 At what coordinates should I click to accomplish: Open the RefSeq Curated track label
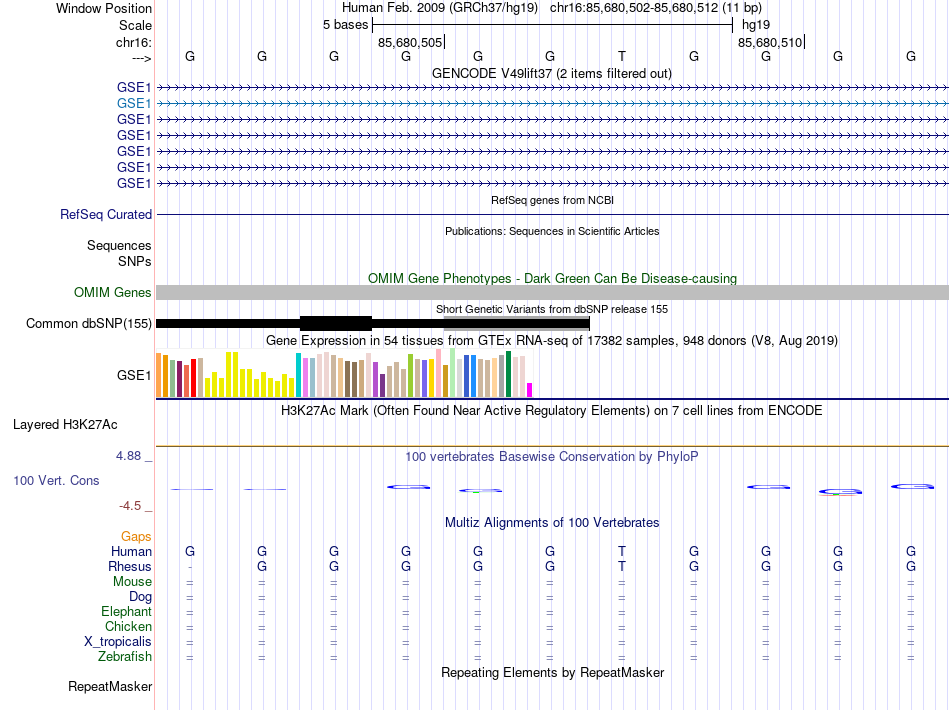[x=105, y=214]
